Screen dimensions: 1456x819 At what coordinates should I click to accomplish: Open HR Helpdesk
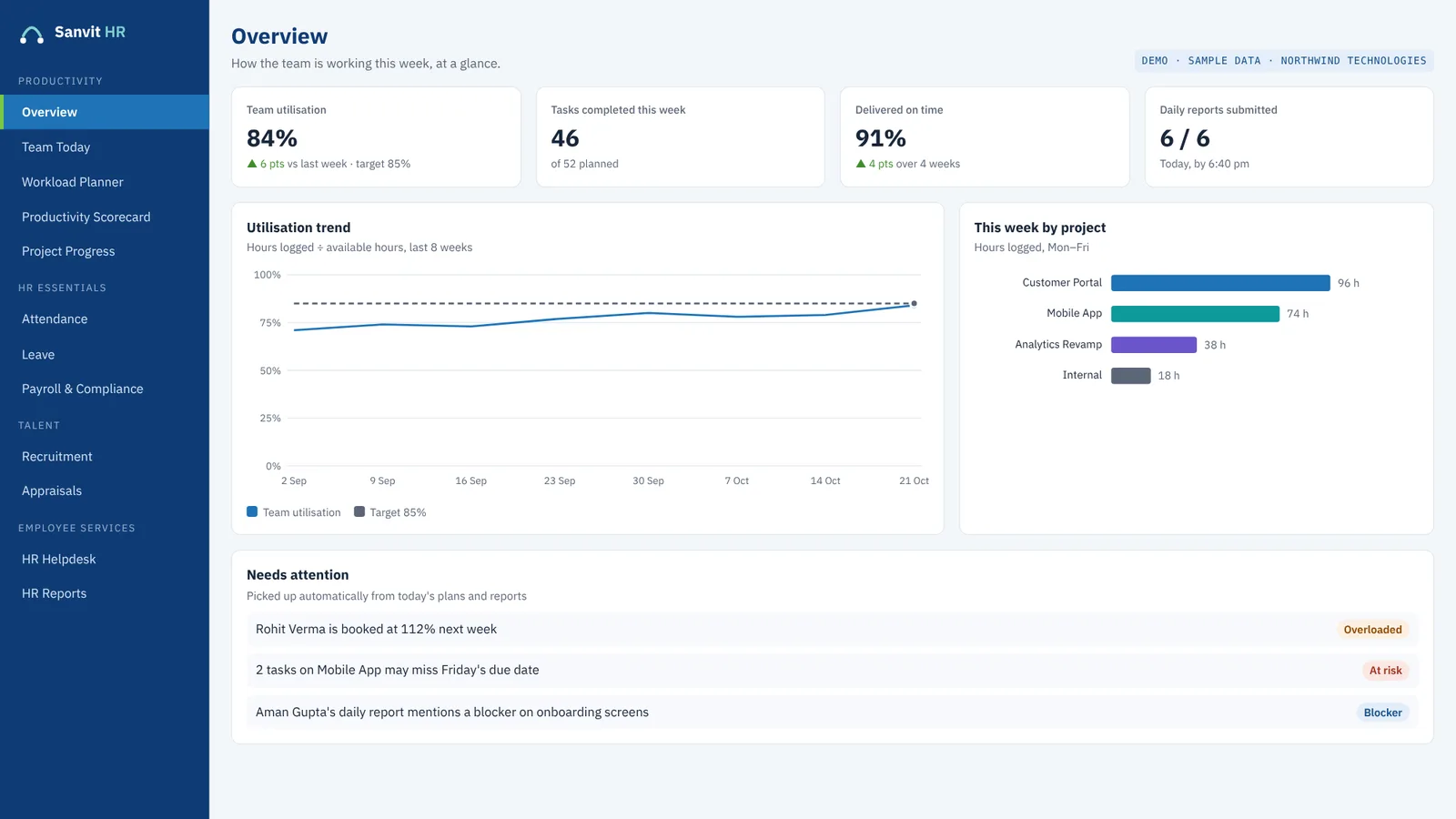[105, 559]
